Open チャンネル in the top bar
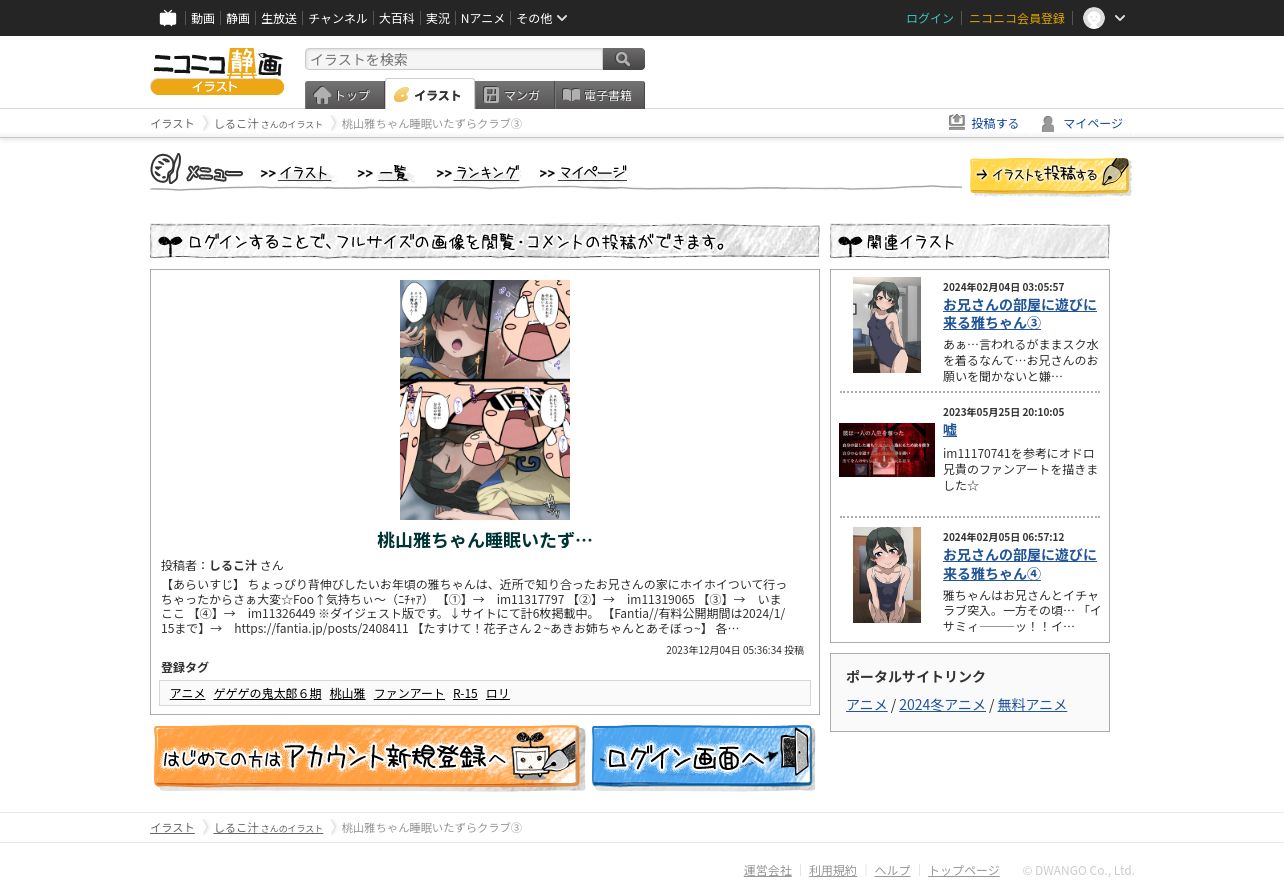This screenshot has width=1284, height=883. [338, 18]
